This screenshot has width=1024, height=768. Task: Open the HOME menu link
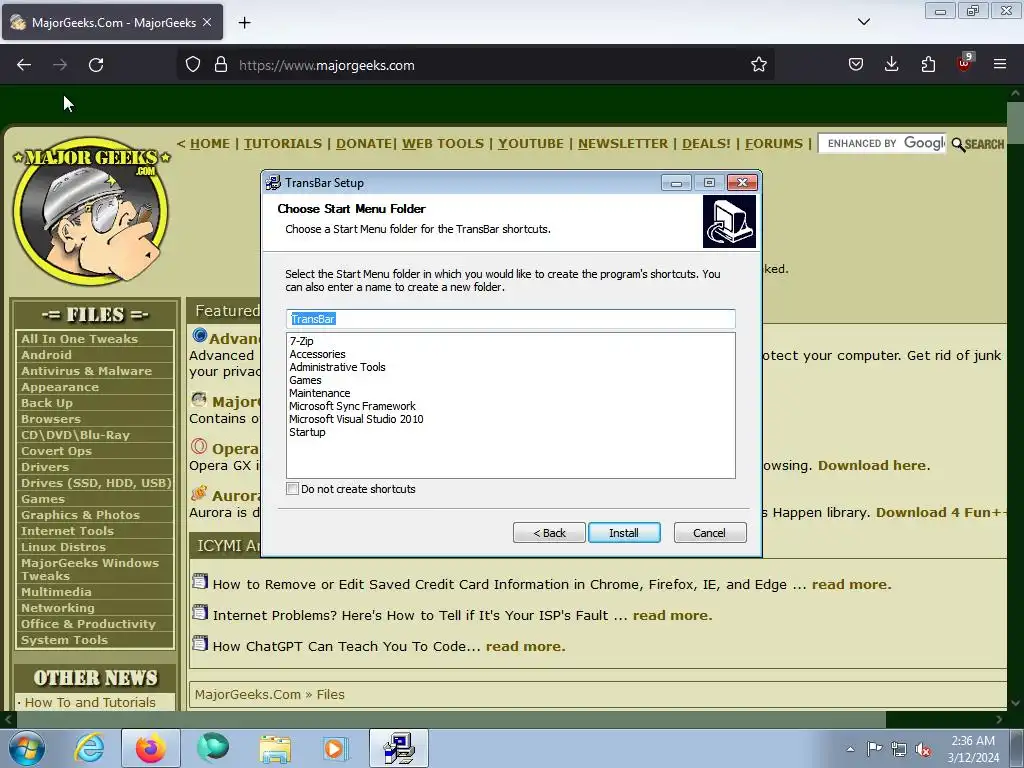pos(210,144)
